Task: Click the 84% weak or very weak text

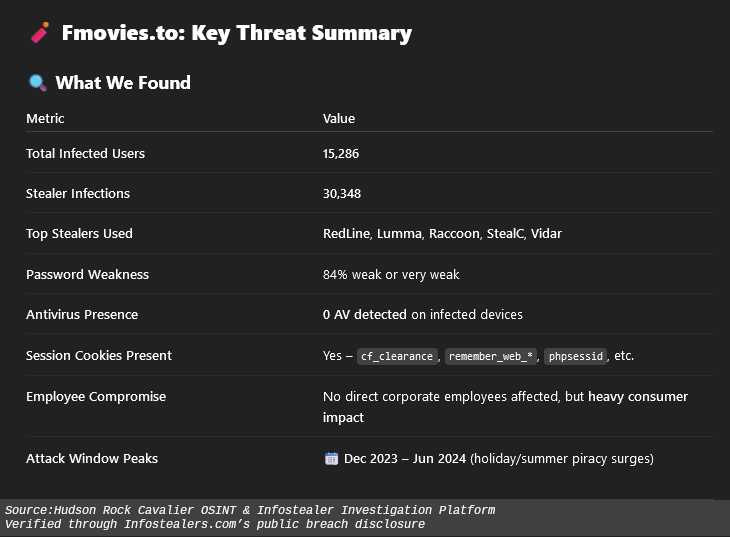Action: click(x=391, y=274)
